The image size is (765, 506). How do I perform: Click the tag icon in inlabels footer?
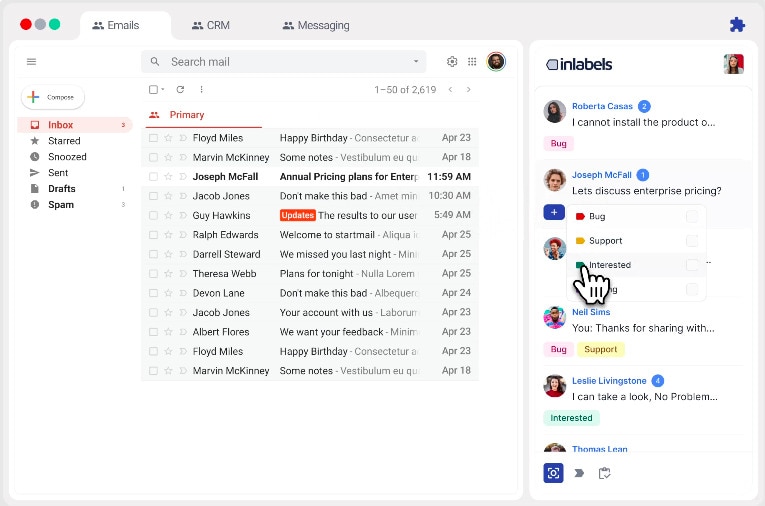pyautogui.click(x=579, y=473)
